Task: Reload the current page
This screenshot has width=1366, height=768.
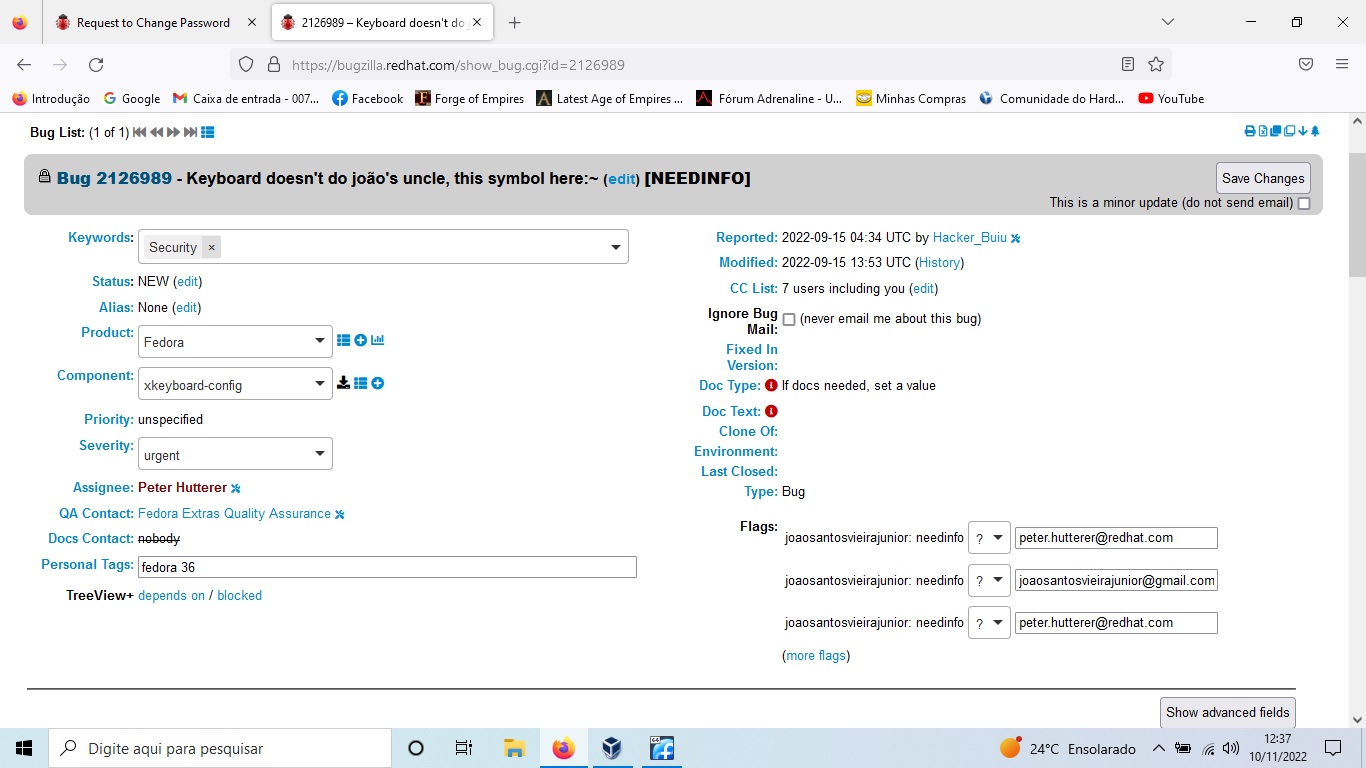Action: tap(96, 64)
